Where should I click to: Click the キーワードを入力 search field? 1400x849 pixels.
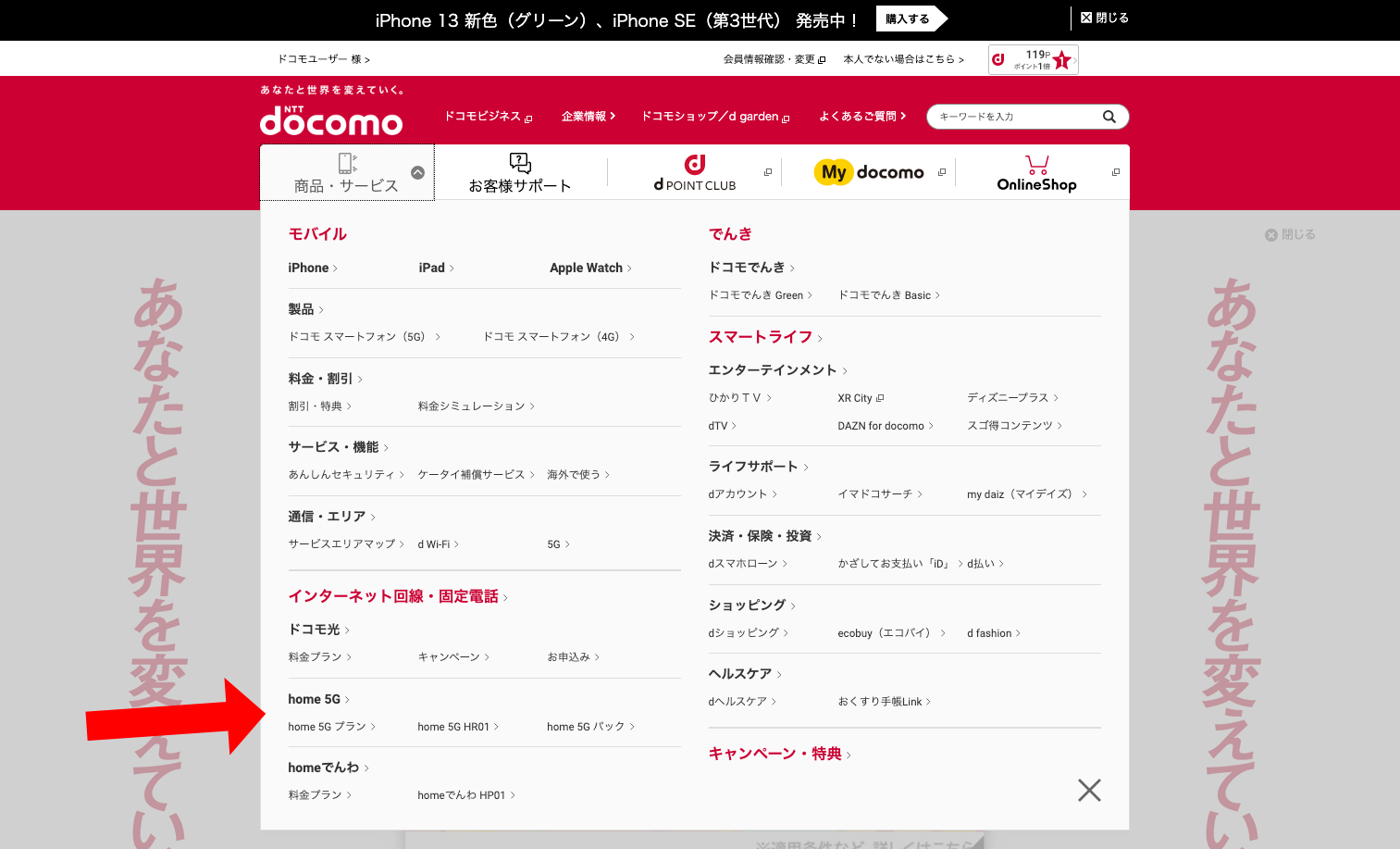[x=1015, y=117]
